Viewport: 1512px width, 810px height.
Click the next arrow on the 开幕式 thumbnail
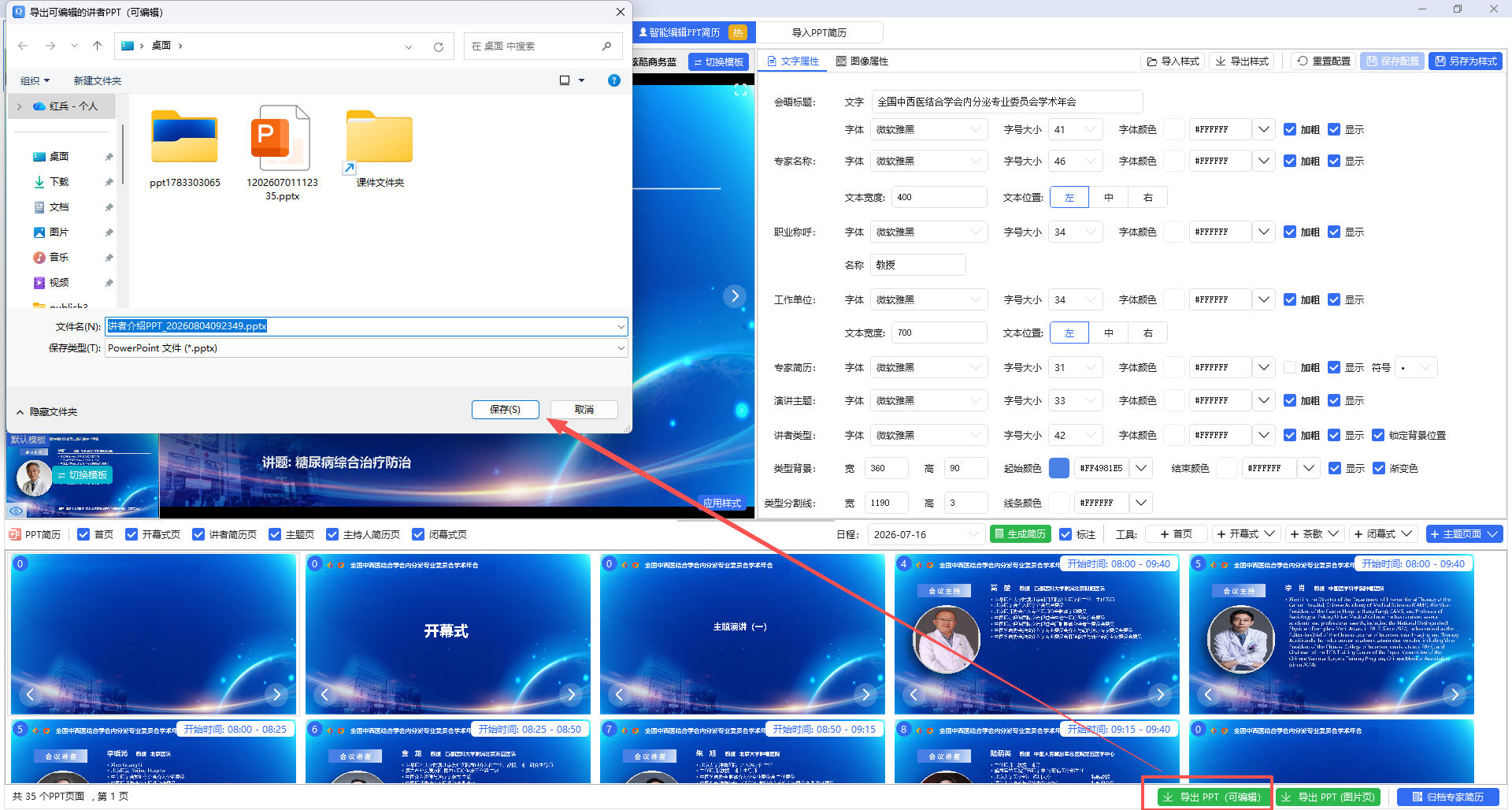pos(571,694)
